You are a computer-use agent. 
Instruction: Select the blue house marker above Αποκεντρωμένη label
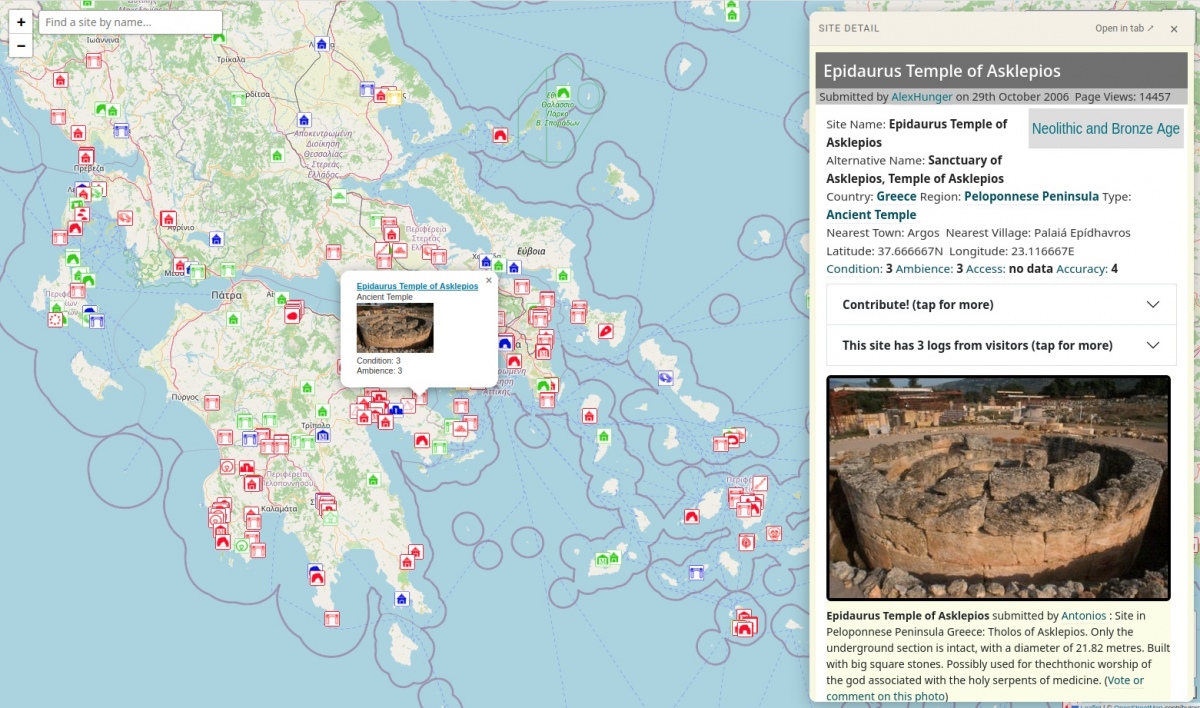304,120
